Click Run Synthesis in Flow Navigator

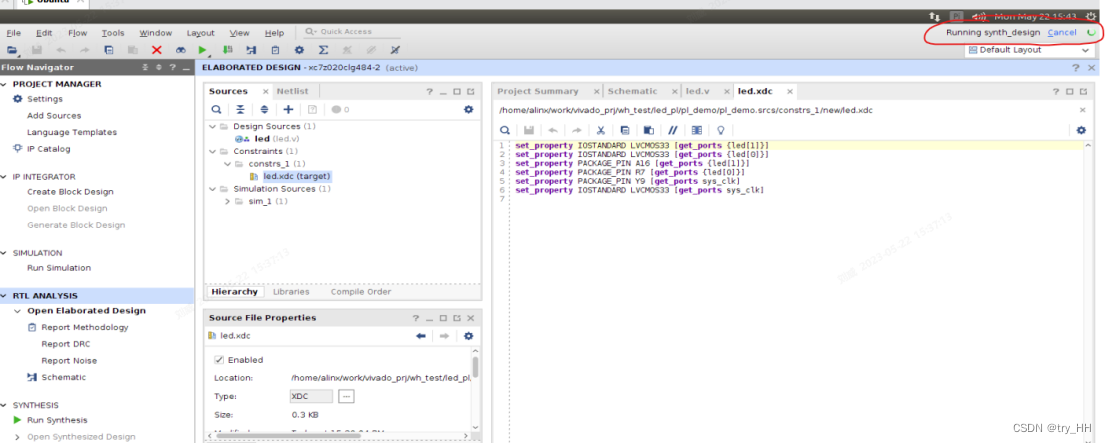point(57,420)
